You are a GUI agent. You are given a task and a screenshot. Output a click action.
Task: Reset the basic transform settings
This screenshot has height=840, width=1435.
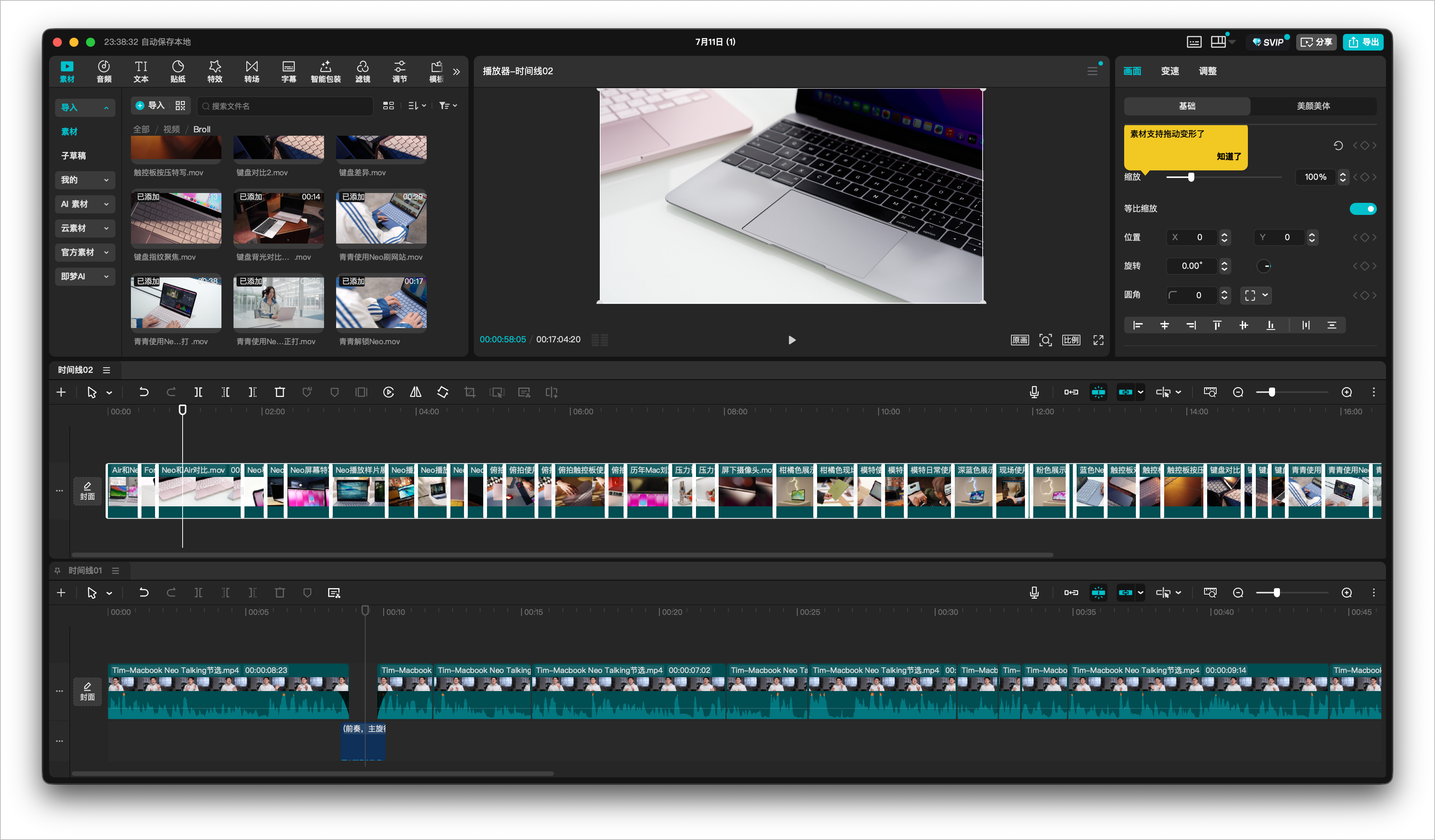pyautogui.click(x=1338, y=146)
